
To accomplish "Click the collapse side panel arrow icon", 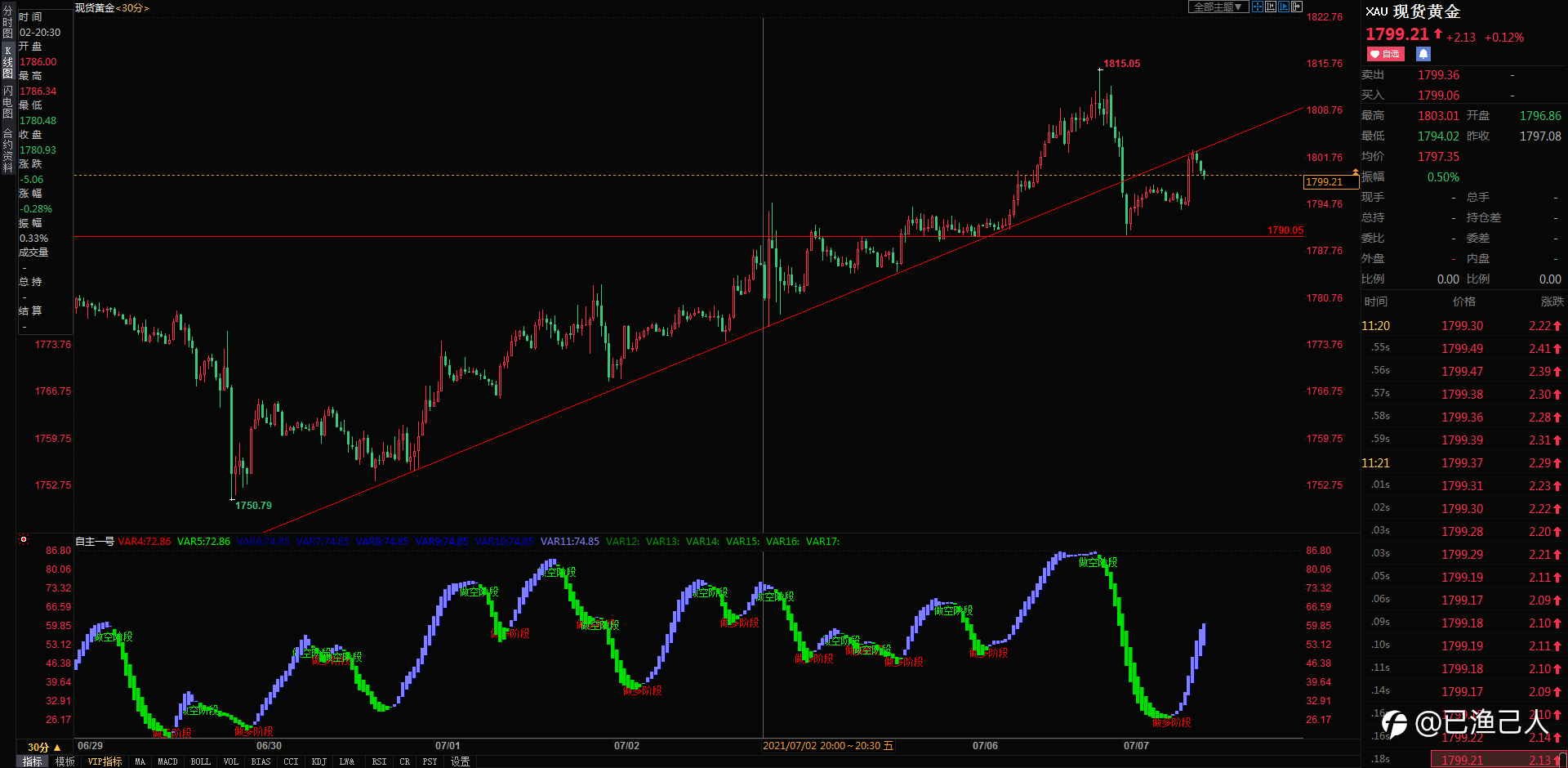I will pyautogui.click(x=1297, y=7).
